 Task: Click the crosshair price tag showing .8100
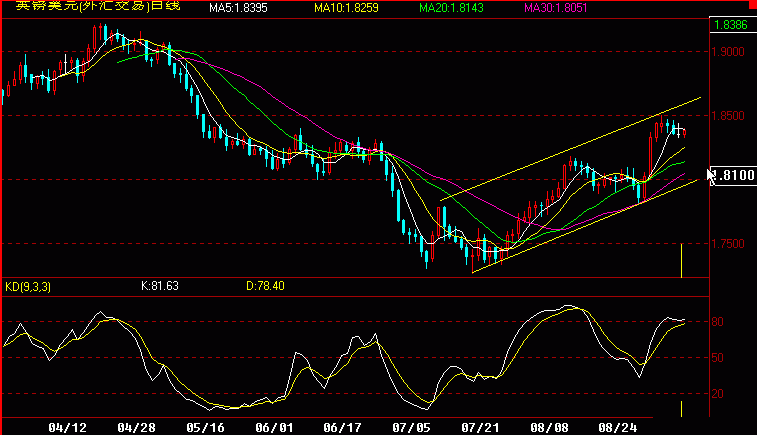(x=733, y=175)
